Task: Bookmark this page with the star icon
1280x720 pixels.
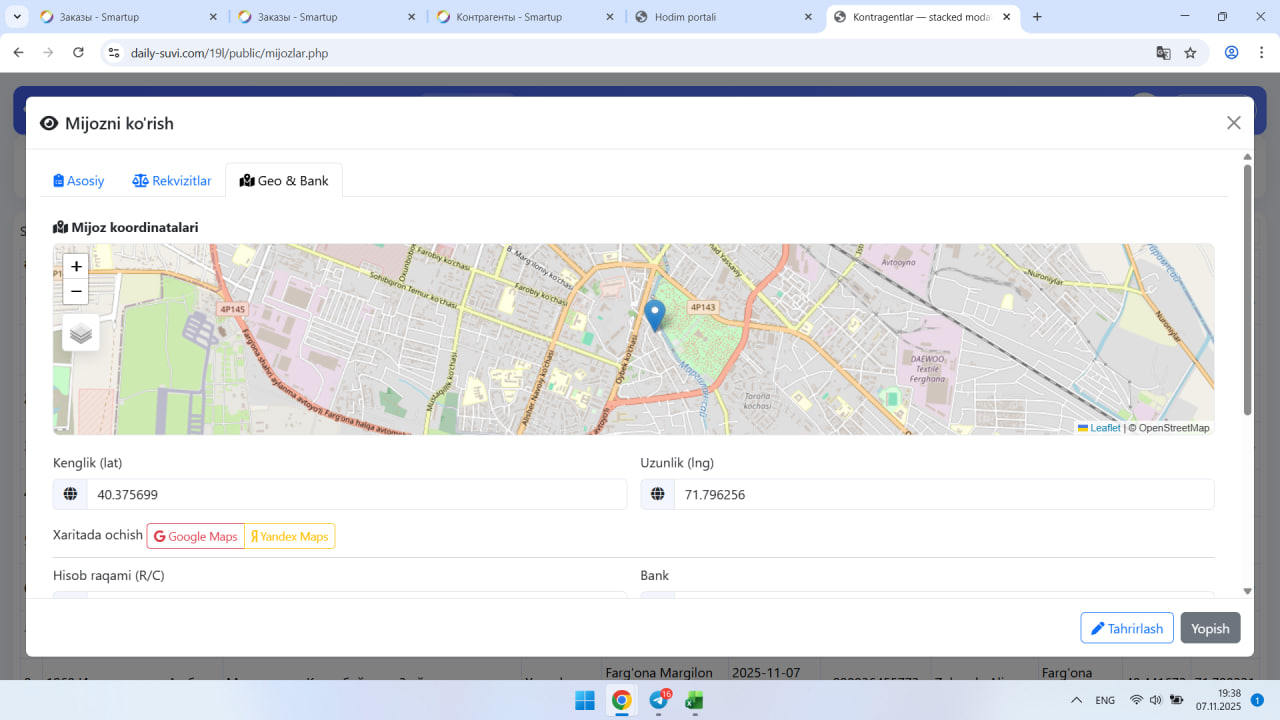Action: pyautogui.click(x=1190, y=53)
